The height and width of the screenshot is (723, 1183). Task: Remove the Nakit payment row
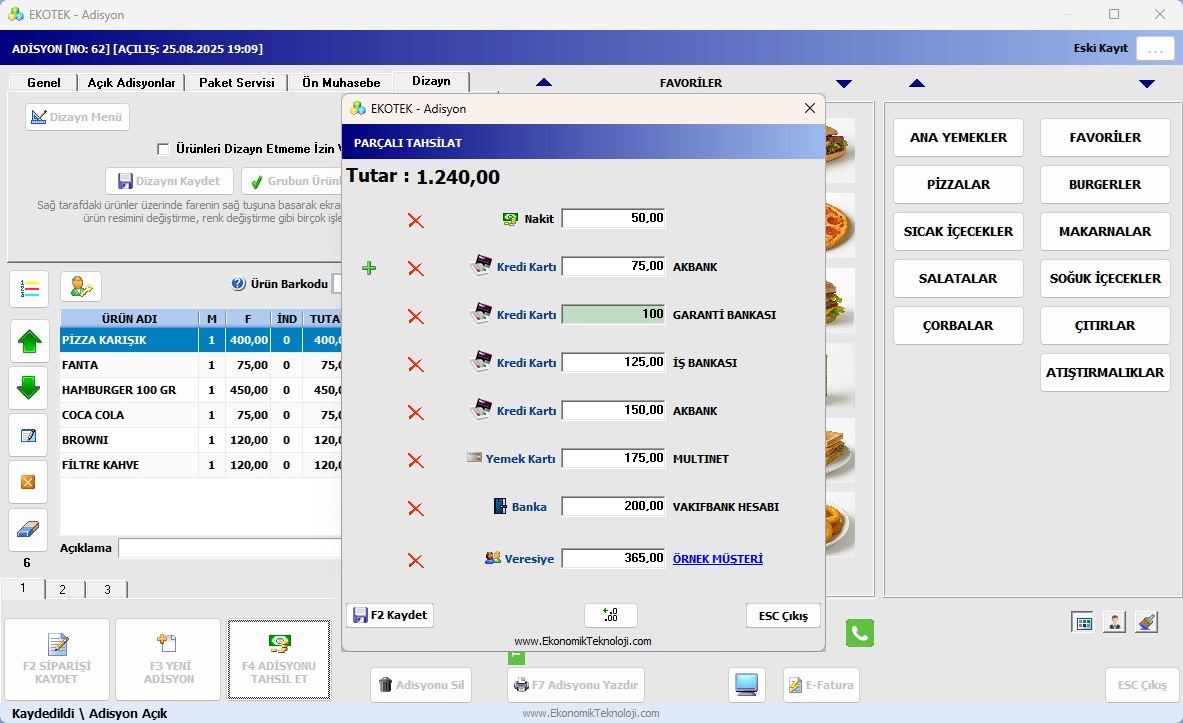(415, 220)
